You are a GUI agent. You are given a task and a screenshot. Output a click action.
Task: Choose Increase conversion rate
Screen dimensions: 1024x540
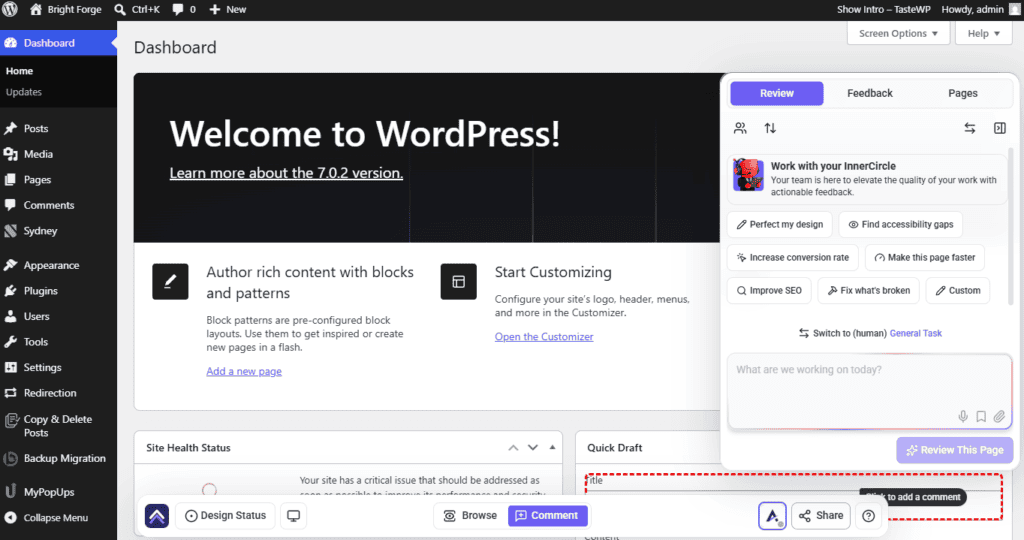pos(793,257)
